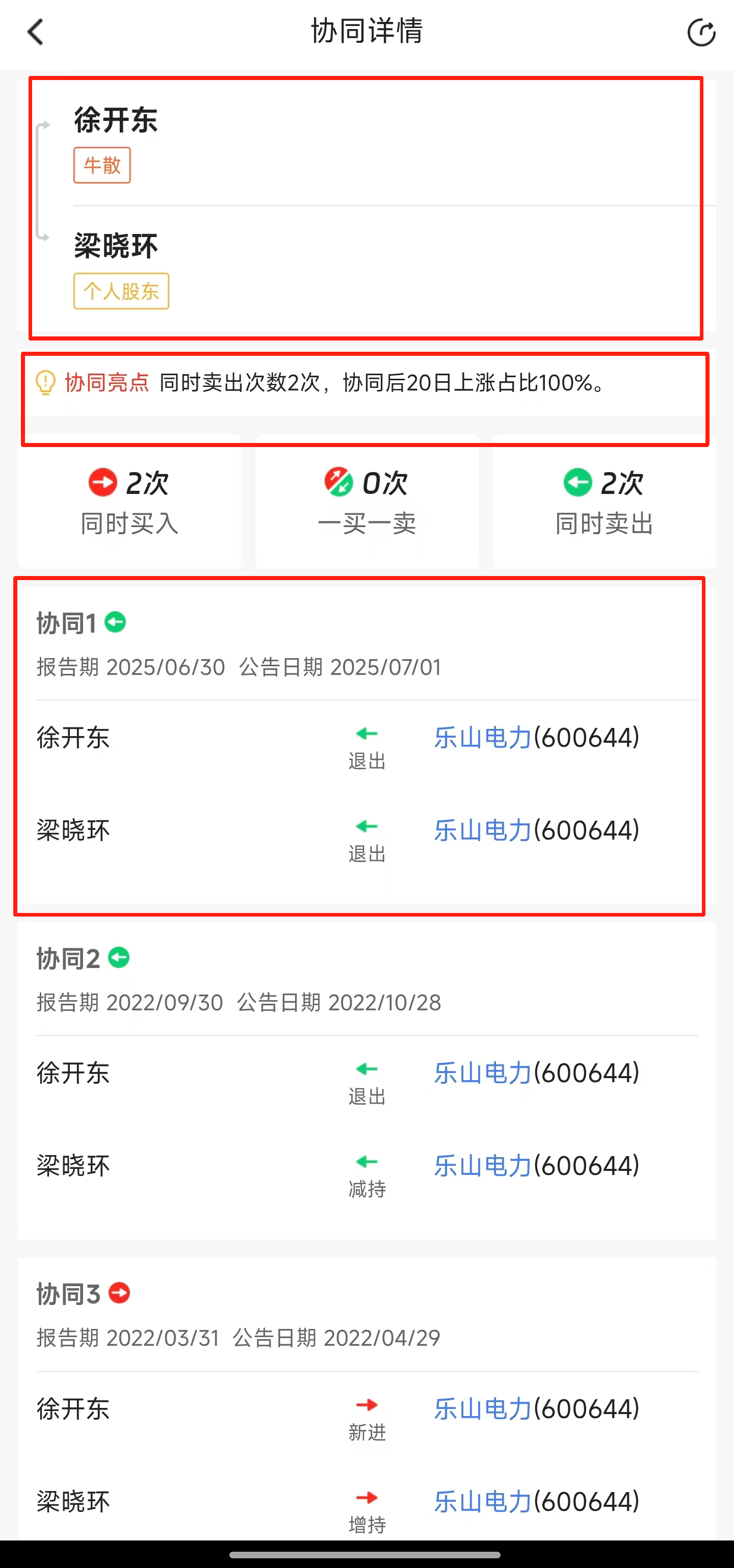Viewport: 734px width, 1568px height.
Task: Select the 同时卖出 2次 card
Action: pos(605,502)
